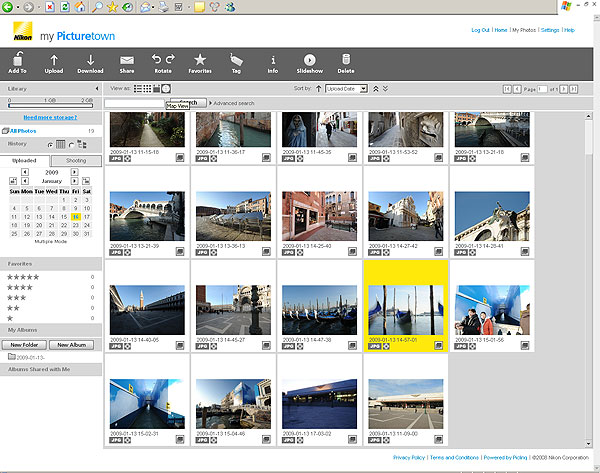This screenshot has width=600, height=473.
Task: Open the My Albums section header
Action: (x=51, y=330)
